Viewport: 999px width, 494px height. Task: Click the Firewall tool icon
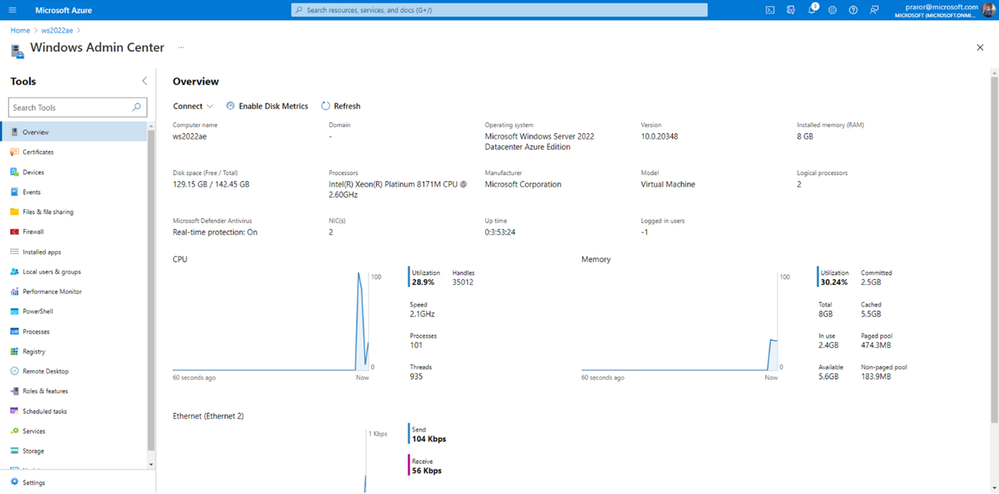pos(14,232)
